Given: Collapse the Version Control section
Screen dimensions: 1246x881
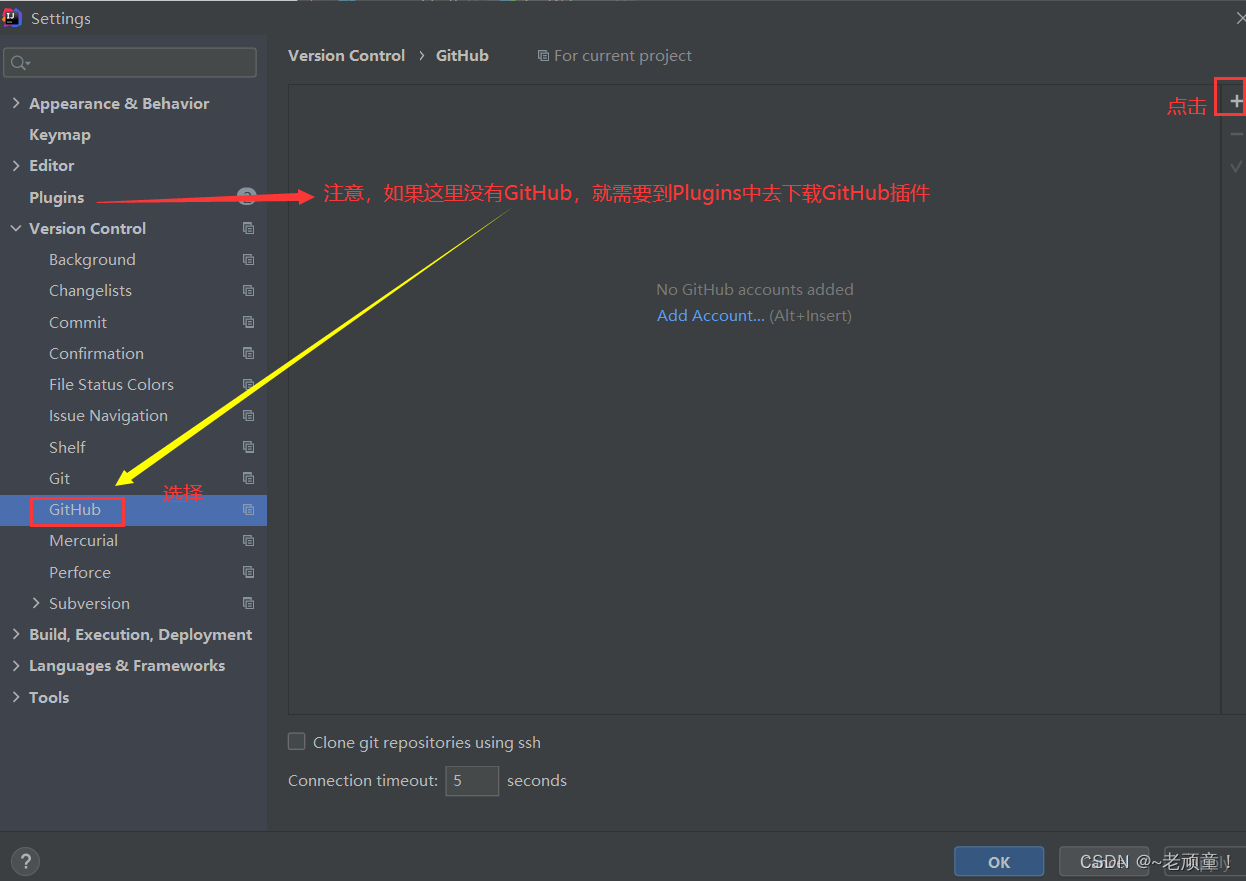Looking at the screenshot, I should [x=16, y=228].
